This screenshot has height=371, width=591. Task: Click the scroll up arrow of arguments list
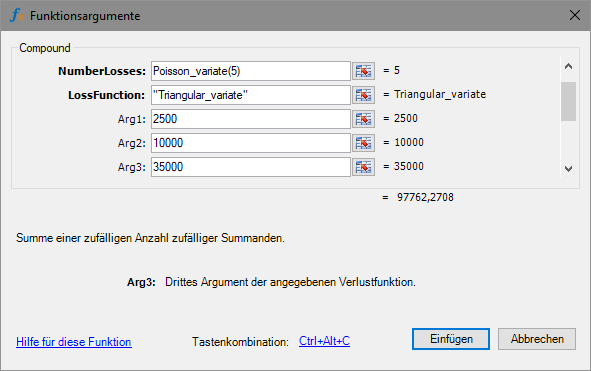tap(568, 67)
